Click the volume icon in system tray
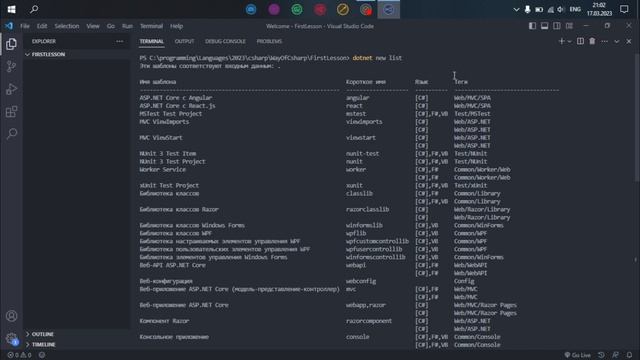 (x=561, y=9)
